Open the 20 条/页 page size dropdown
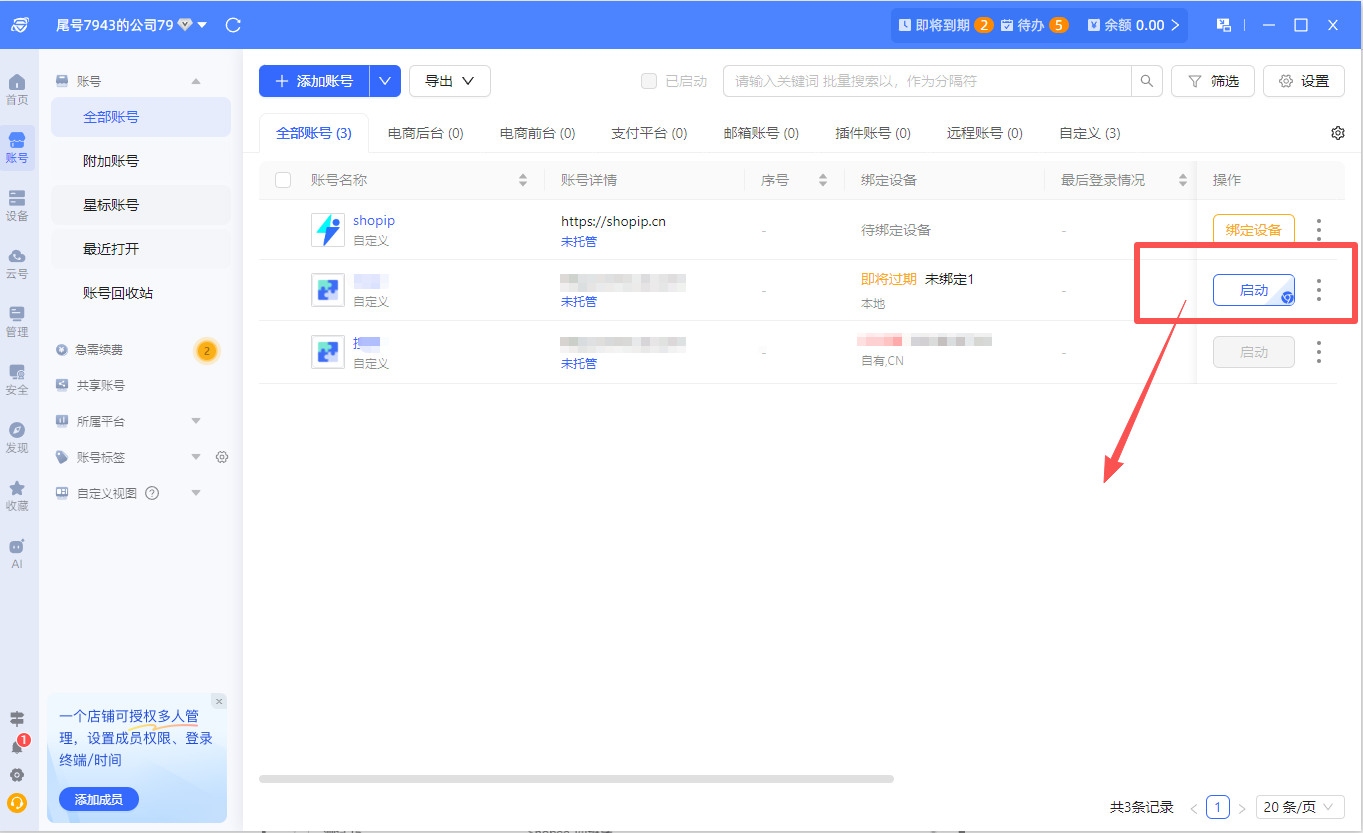The height and width of the screenshot is (833, 1363). (1300, 807)
